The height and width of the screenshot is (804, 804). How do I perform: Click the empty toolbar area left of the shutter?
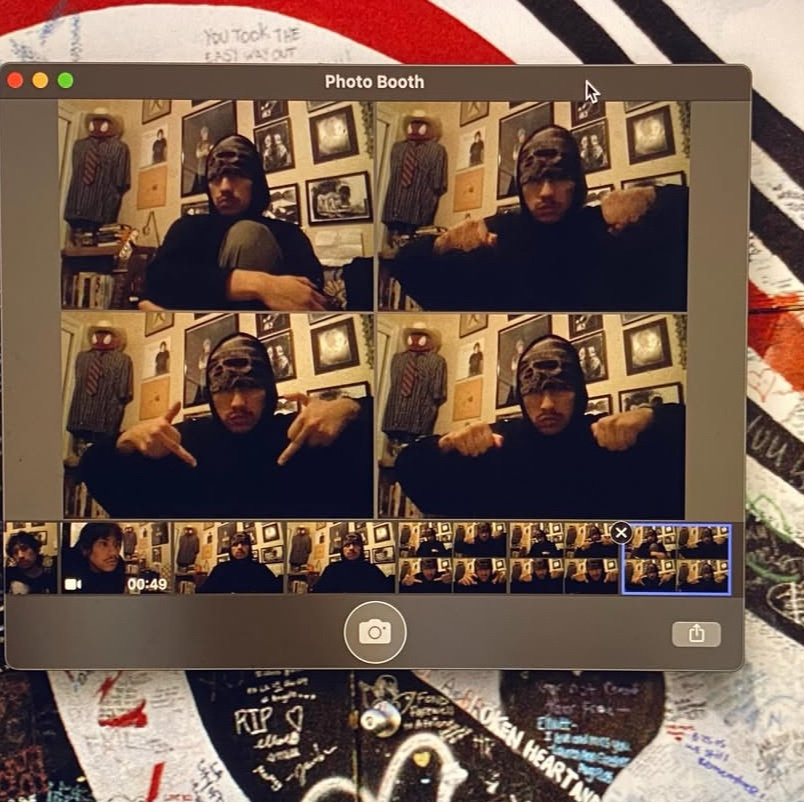coord(180,633)
